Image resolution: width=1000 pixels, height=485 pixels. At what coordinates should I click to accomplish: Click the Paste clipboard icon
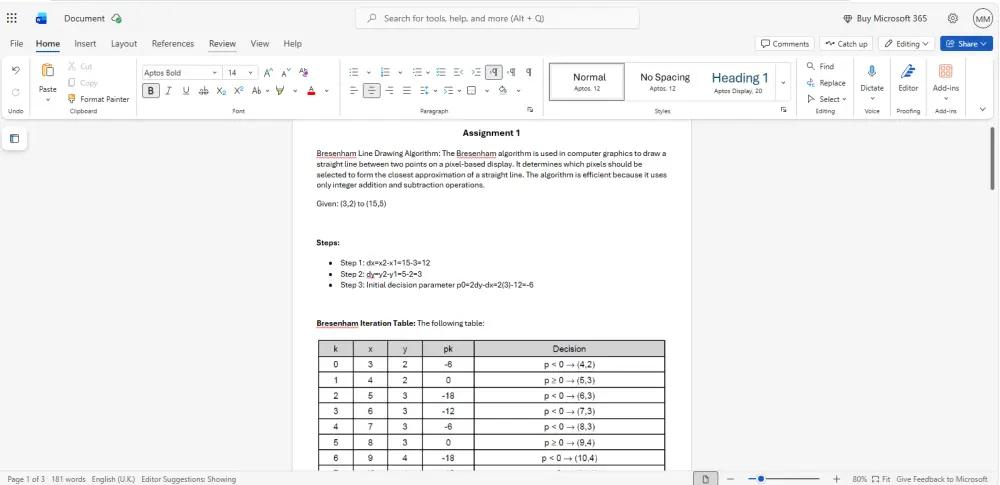click(x=48, y=70)
